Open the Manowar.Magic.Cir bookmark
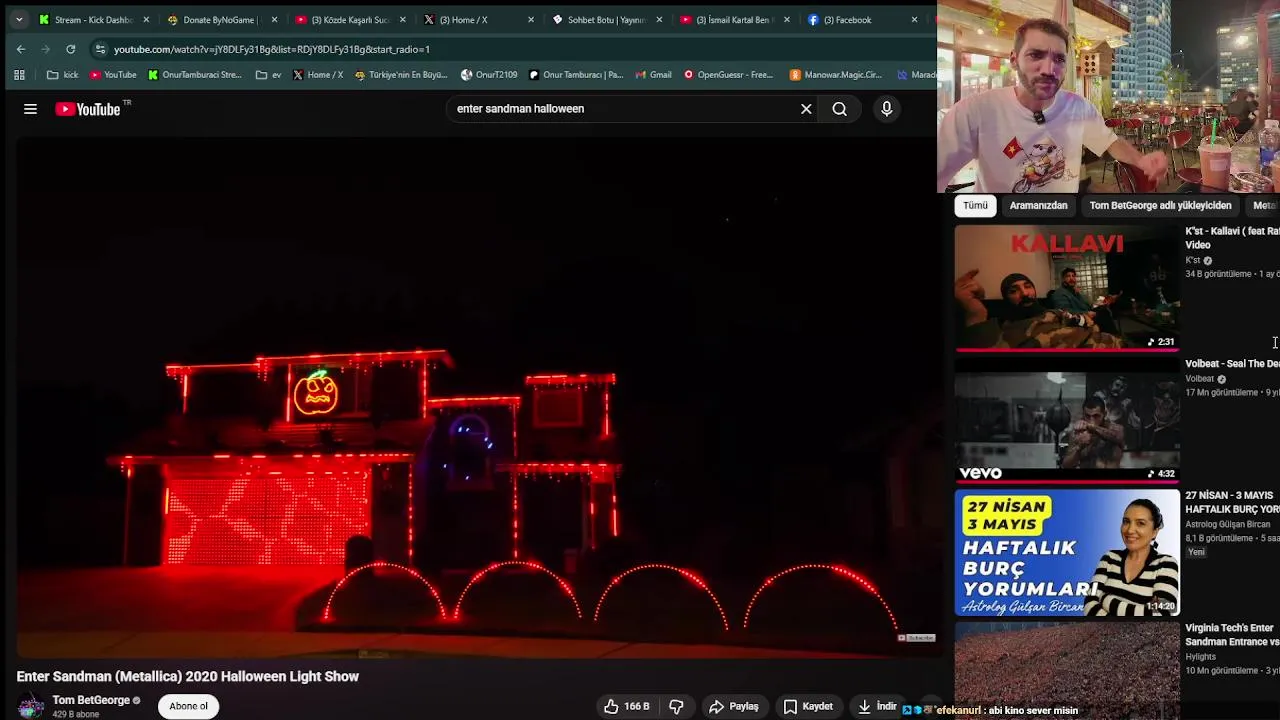The image size is (1280, 720). coord(836,75)
